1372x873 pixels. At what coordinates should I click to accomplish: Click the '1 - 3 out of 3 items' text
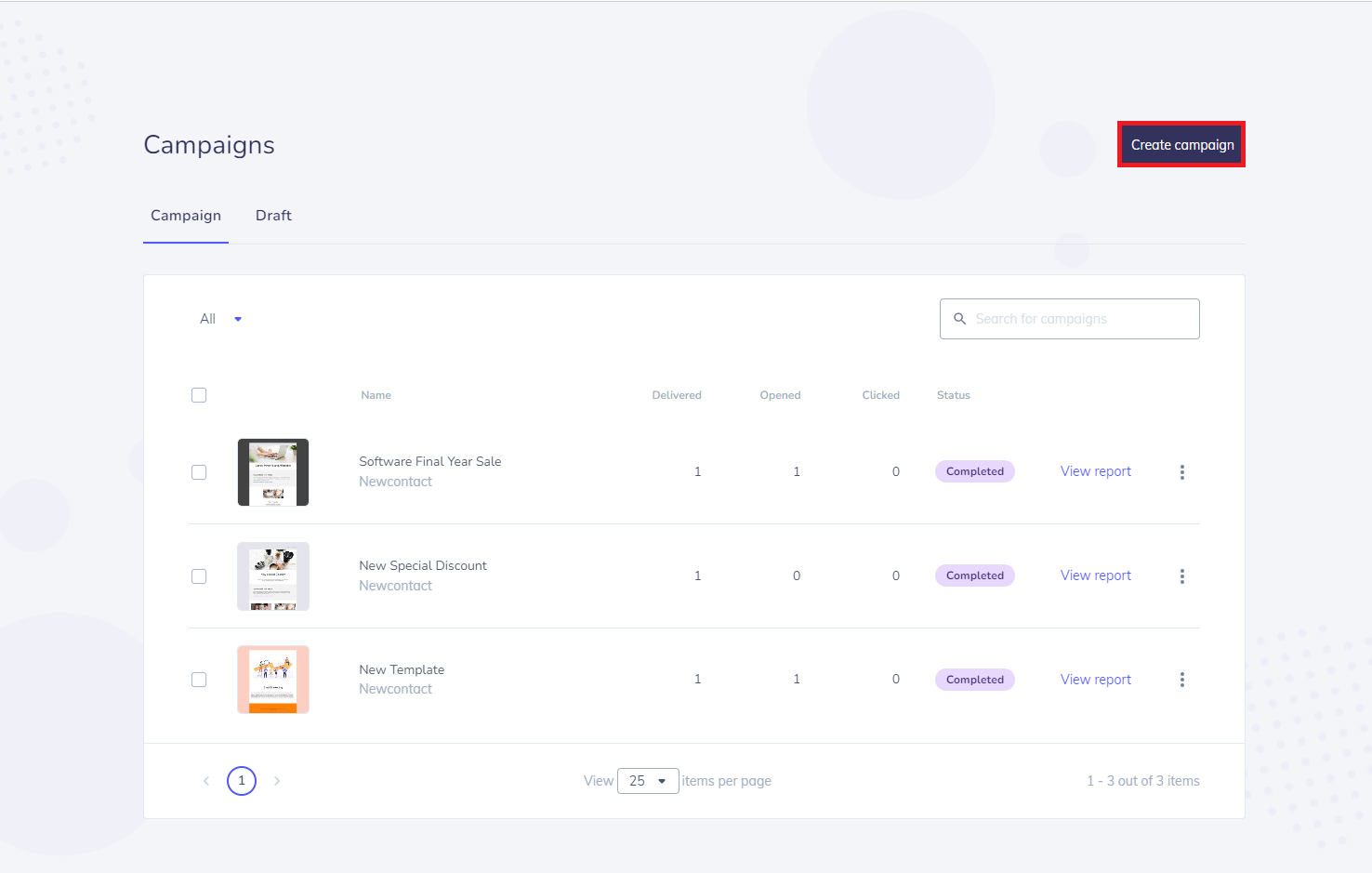tap(1143, 781)
